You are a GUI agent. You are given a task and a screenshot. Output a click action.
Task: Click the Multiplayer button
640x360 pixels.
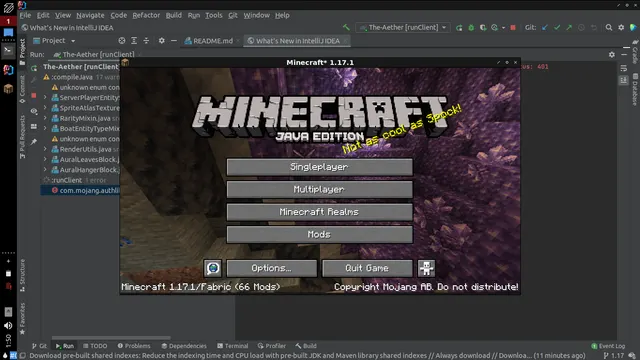point(319,189)
